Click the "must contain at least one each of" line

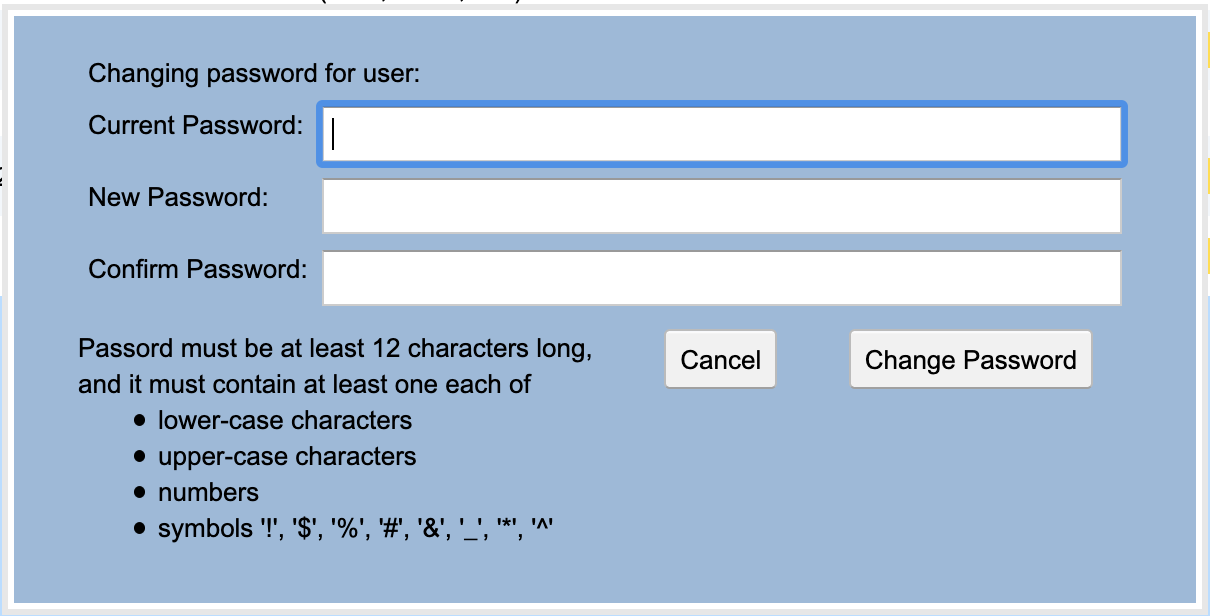point(304,385)
